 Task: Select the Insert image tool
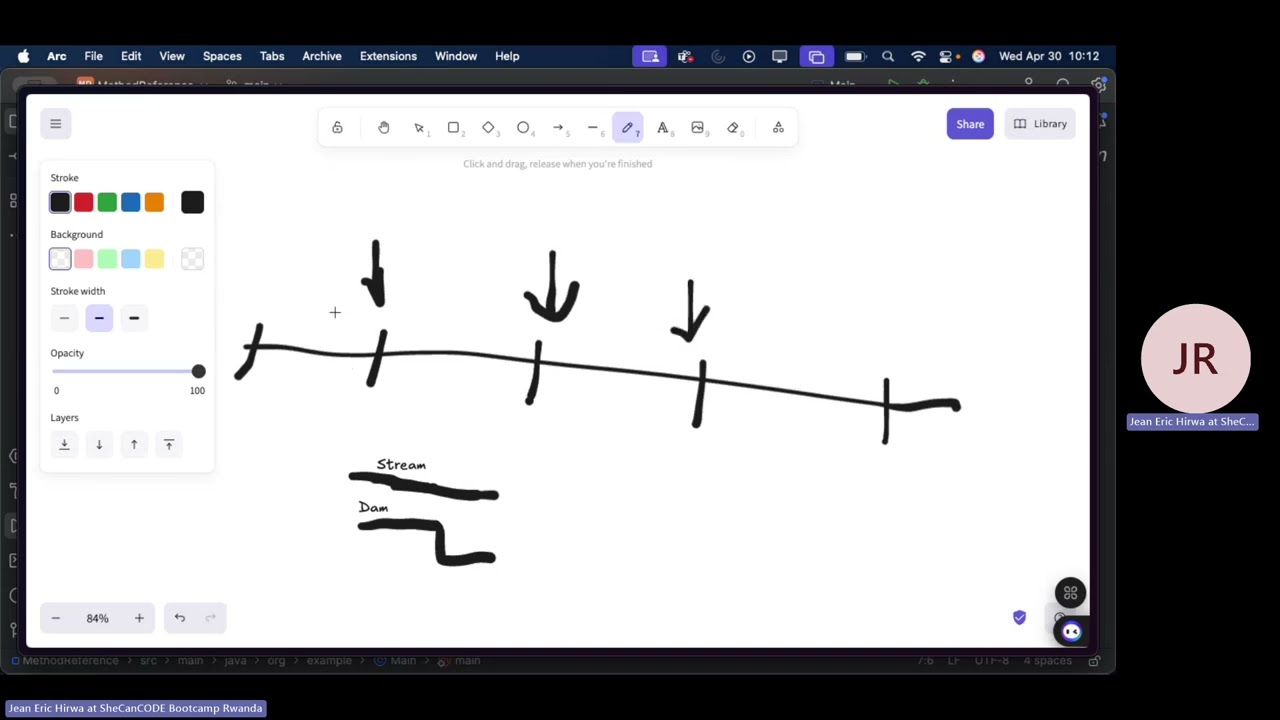point(698,128)
